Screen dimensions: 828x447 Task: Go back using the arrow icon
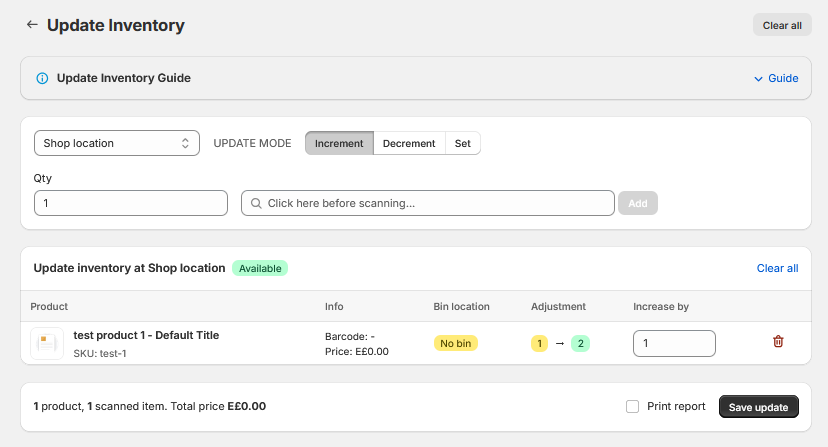[x=32, y=24]
